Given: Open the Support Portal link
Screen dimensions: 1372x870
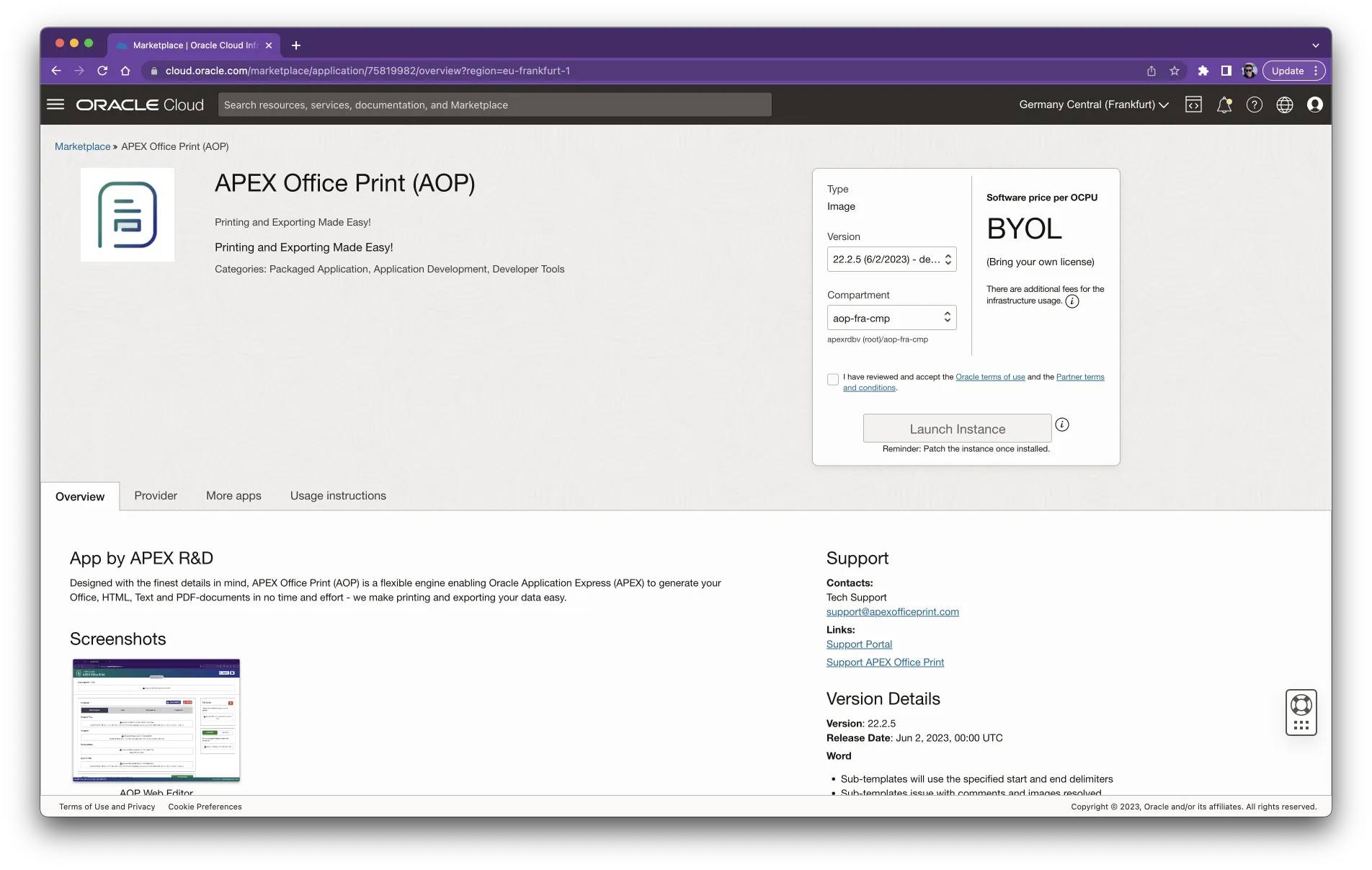Looking at the screenshot, I should pos(859,644).
